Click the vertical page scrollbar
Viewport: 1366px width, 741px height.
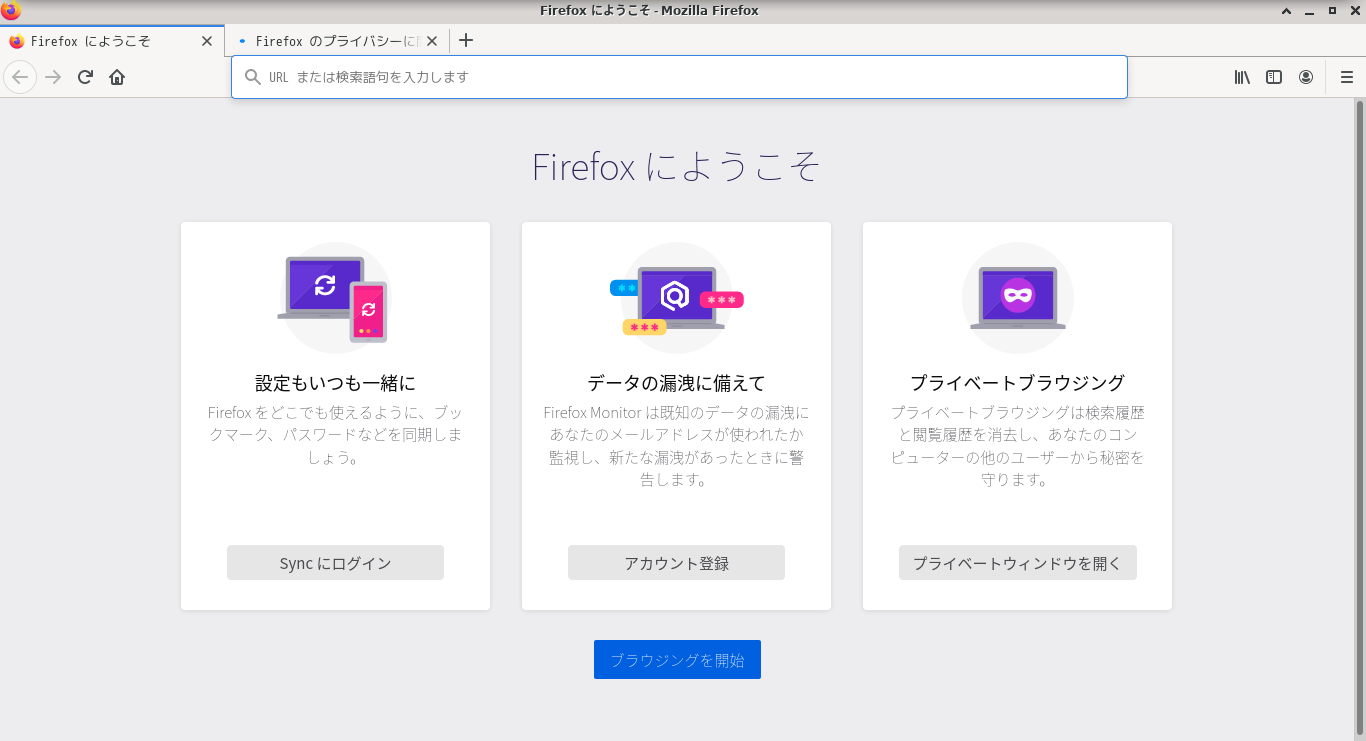pyautogui.click(x=1359, y=420)
